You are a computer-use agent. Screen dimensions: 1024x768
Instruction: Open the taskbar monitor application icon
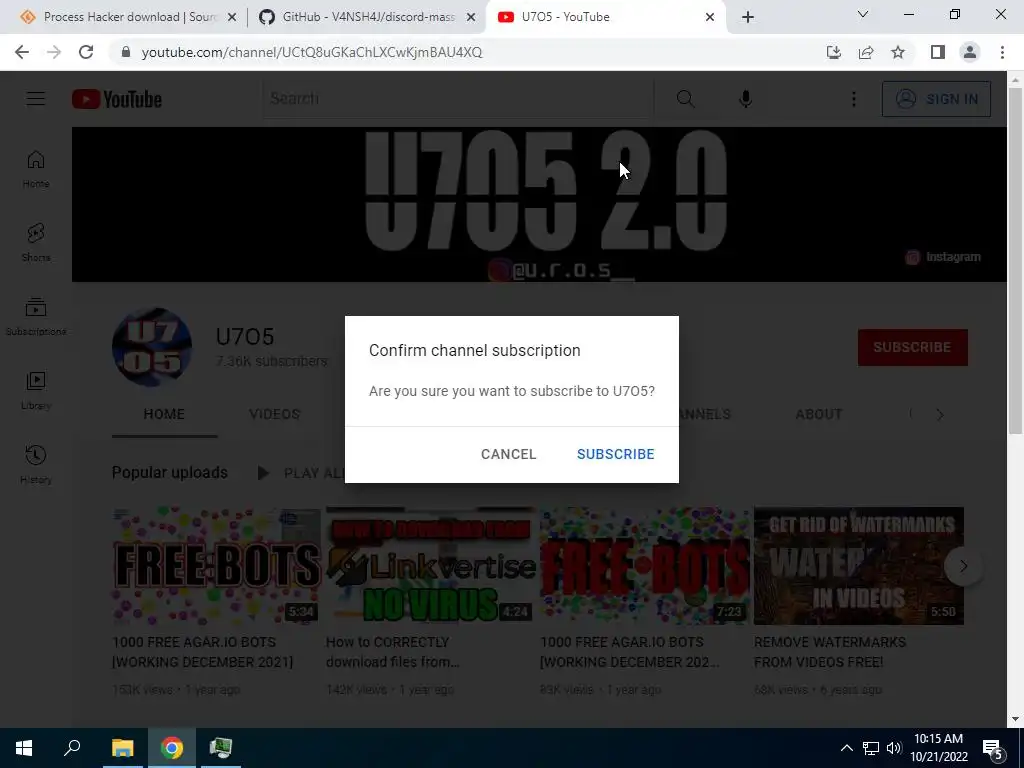(x=221, y=748)
